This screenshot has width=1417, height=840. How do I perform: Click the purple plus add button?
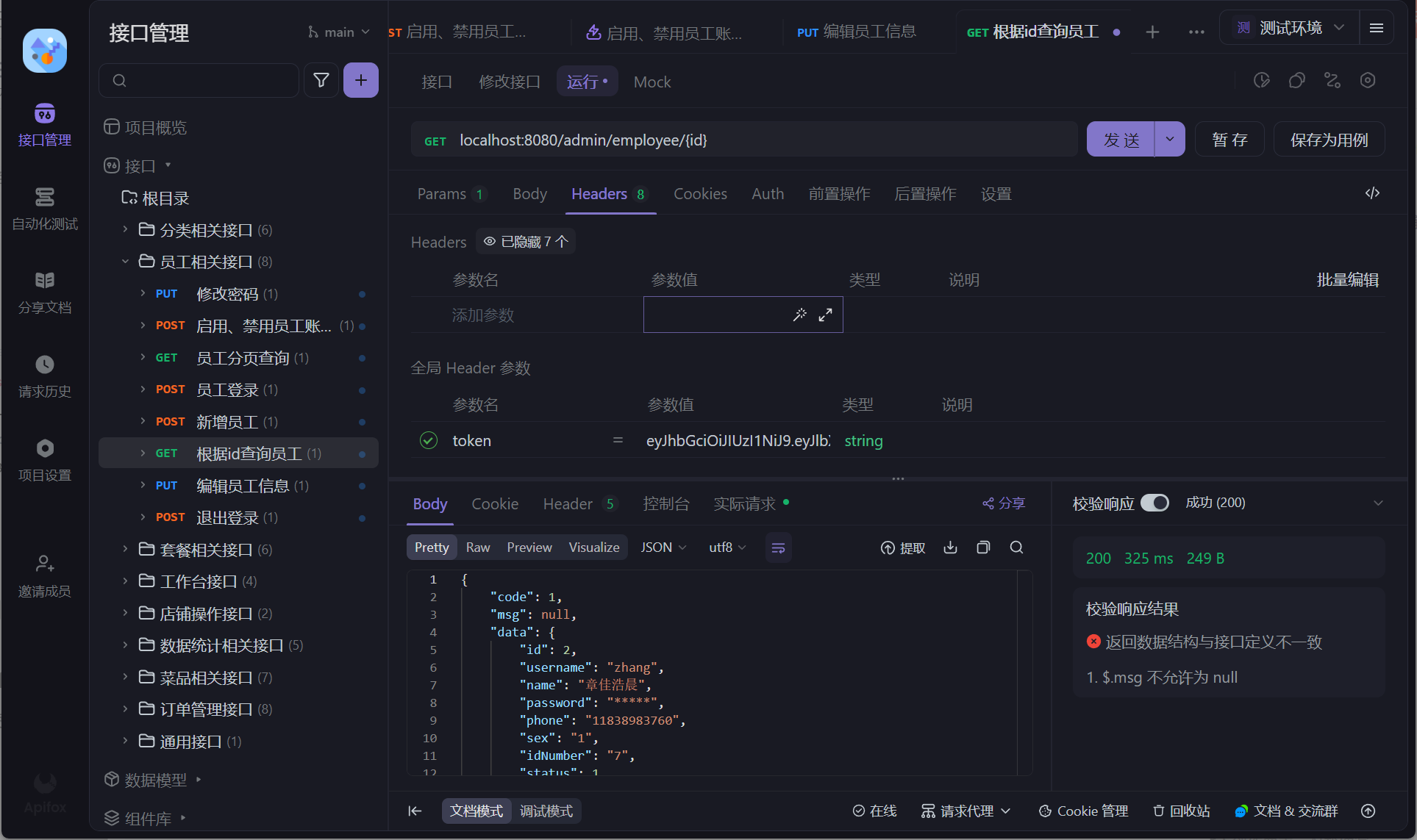[360, 80]
